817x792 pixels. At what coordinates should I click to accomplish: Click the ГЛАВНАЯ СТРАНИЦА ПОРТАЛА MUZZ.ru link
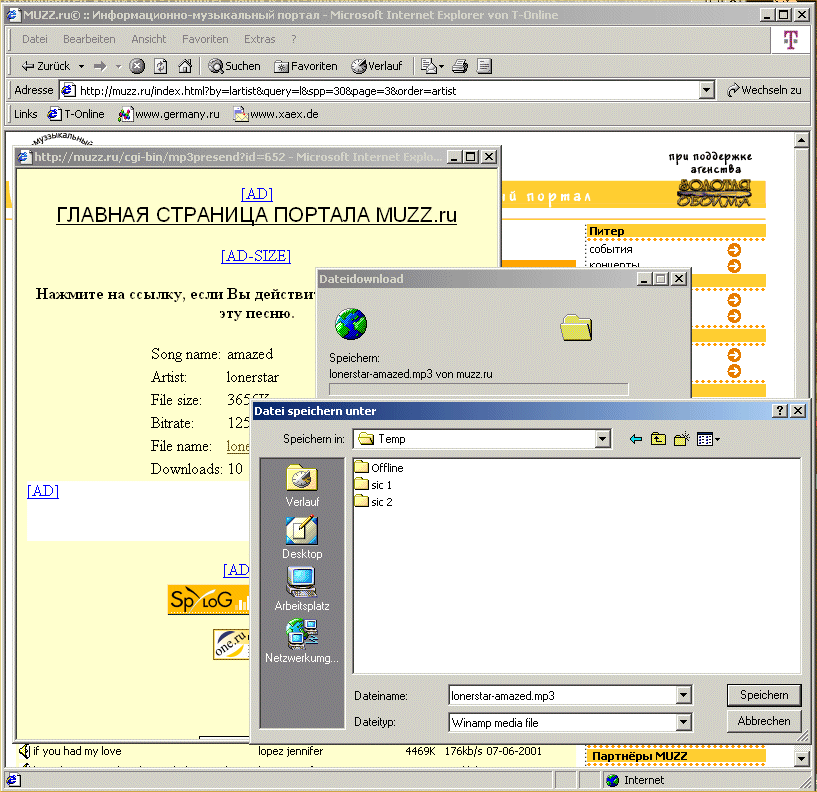point(256,215)
